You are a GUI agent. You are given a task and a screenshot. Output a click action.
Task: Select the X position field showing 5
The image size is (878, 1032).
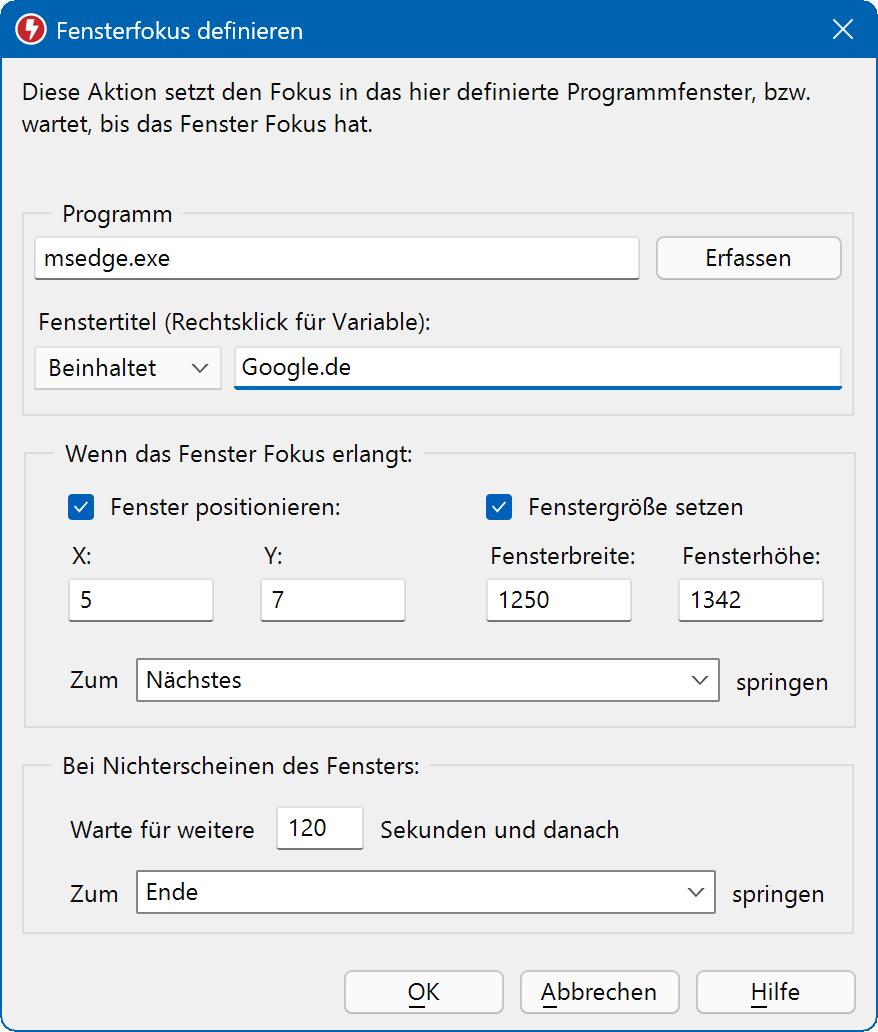click(140, 600)
